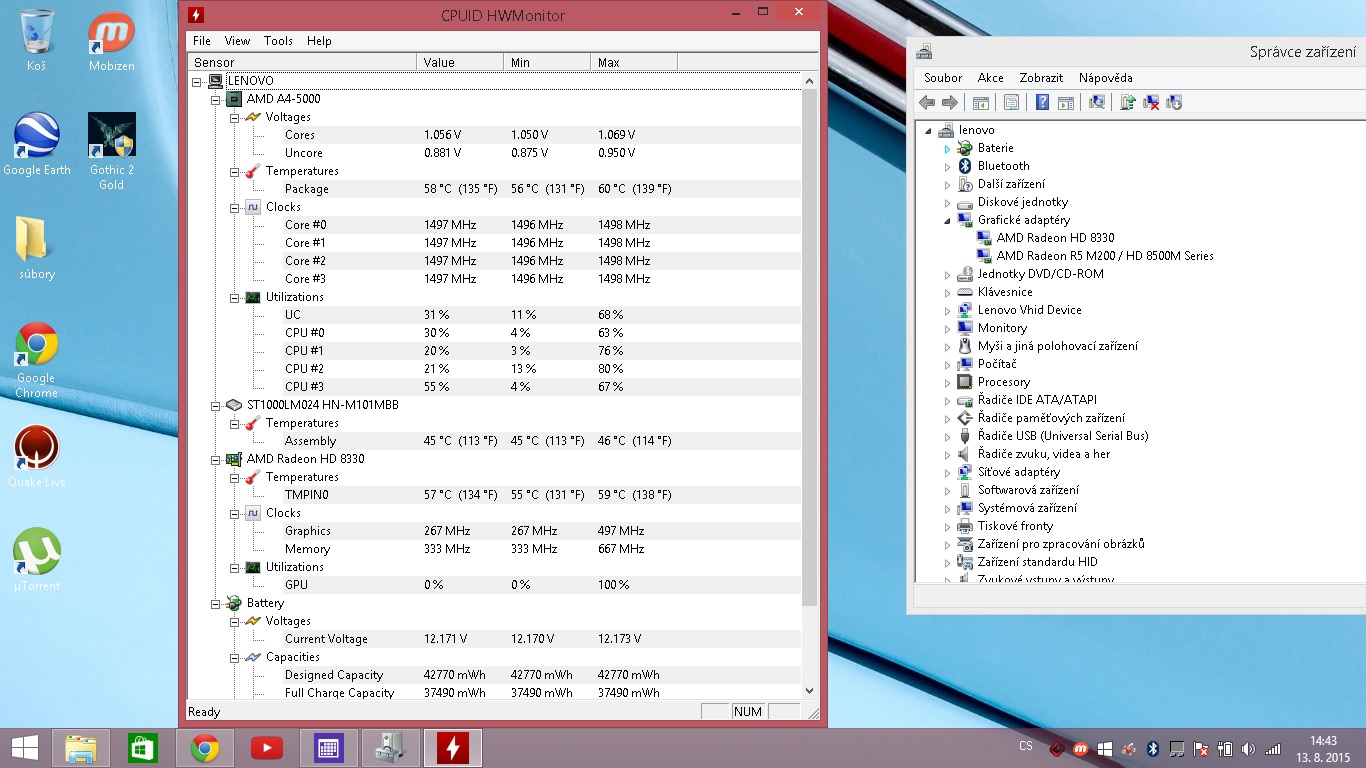Click HWMonitor vertical scrollbar down arrow
1366x768 pixels.
coord(809,690)
